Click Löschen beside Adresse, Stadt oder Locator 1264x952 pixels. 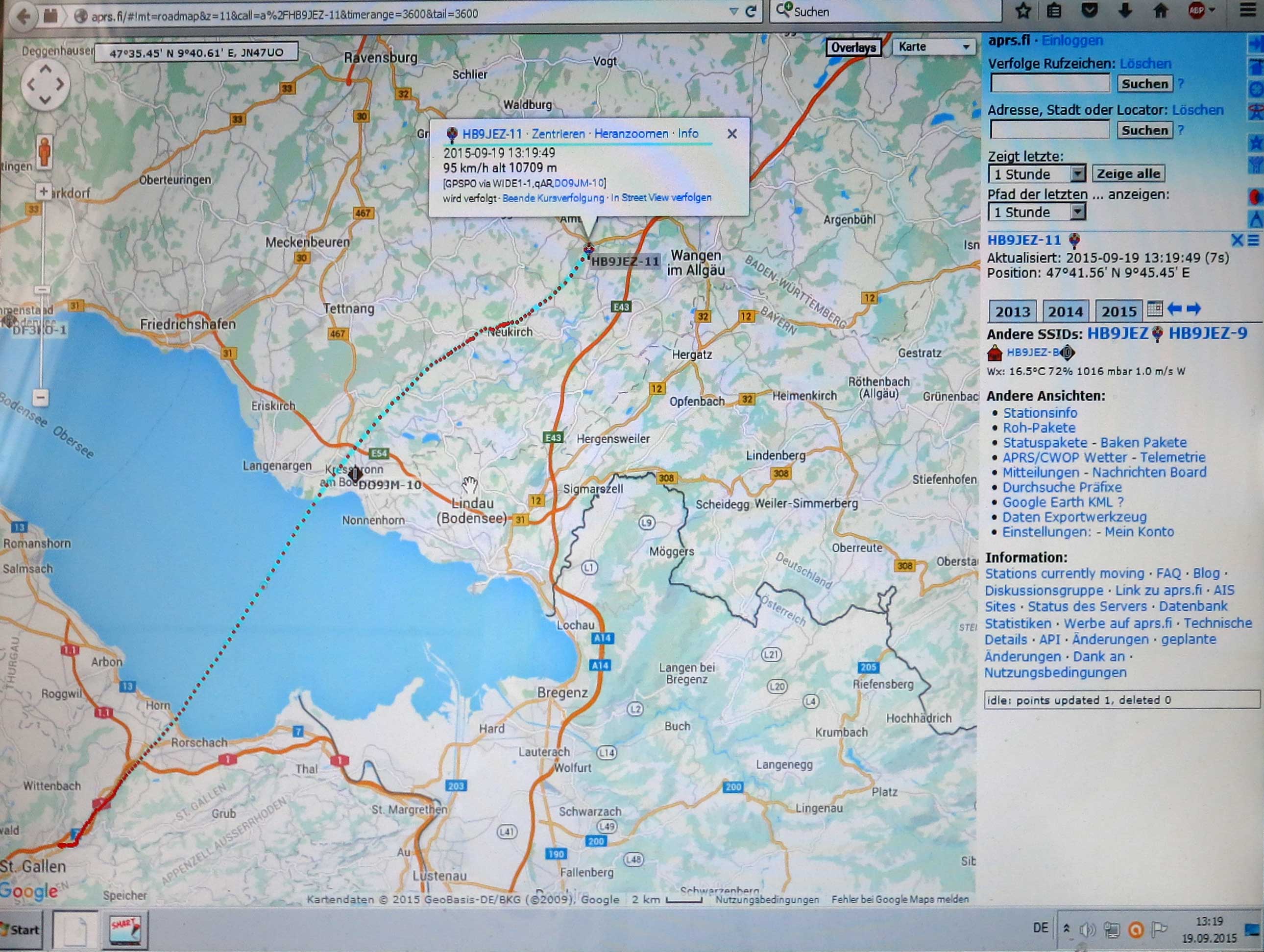(x=1198, y=110)
